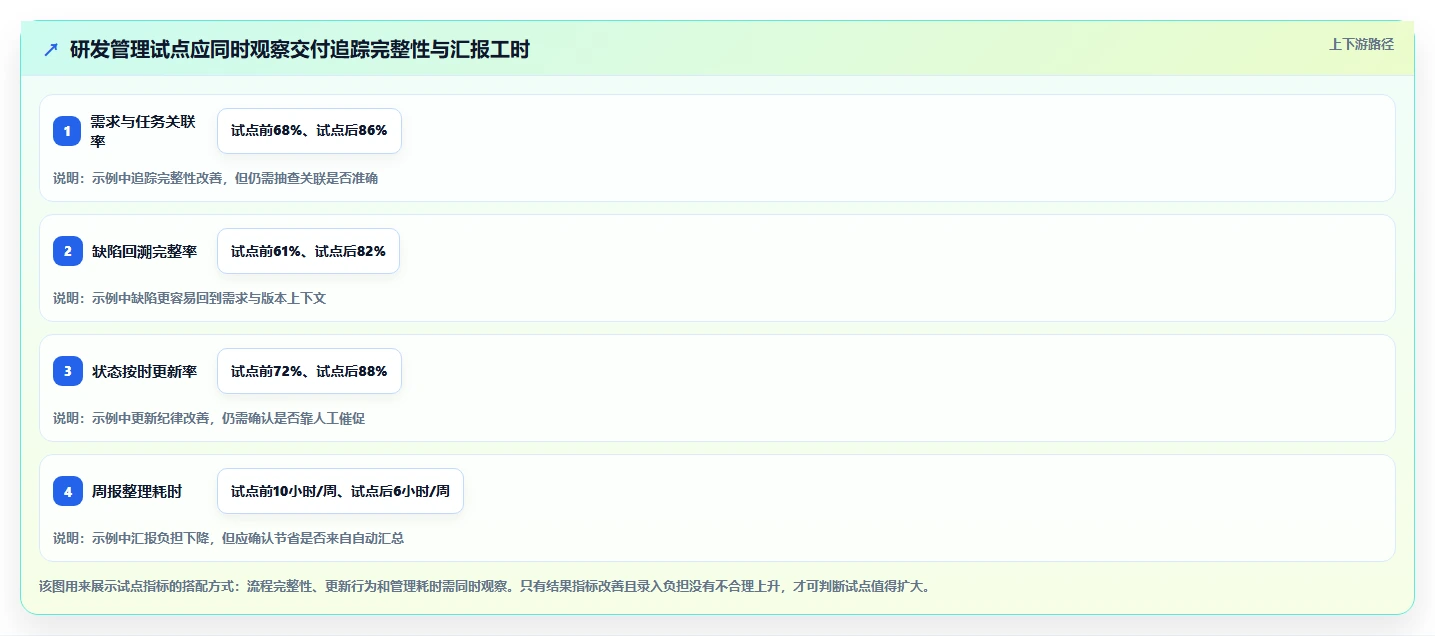Screen dimensions: 1435x636
Task: Click the 试点前10小时/周、试点后6小时/周 value box
Action: point(340,491)
